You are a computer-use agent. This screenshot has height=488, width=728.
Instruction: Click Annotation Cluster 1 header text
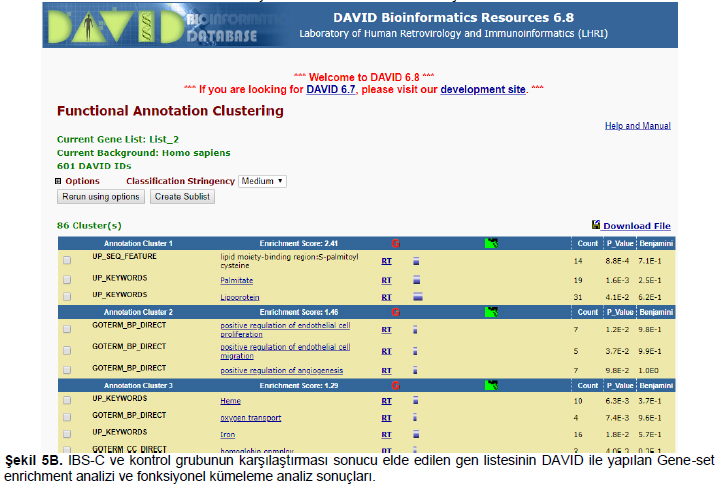(x=138, y=243)
